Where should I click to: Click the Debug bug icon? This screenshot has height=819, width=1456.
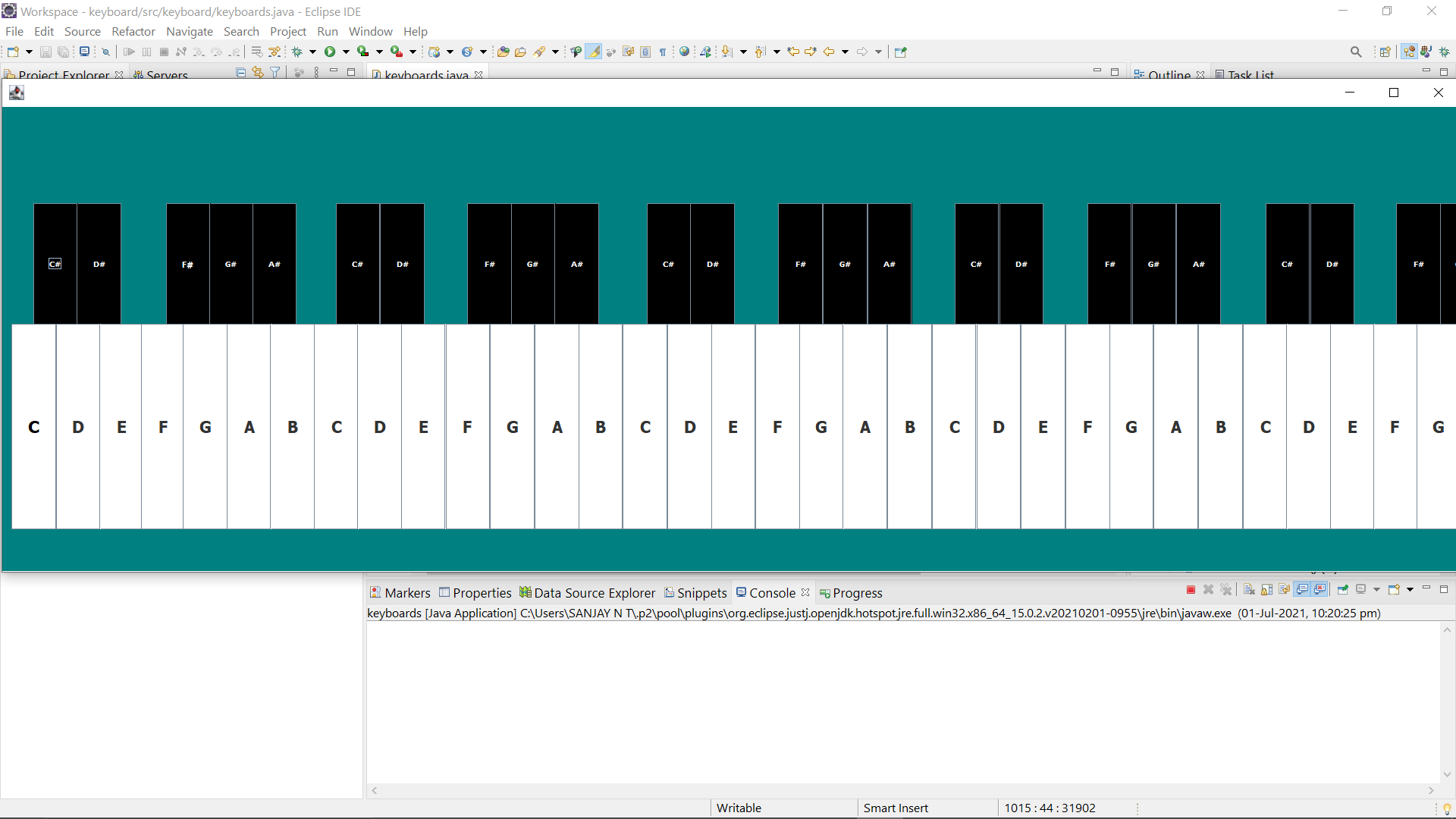(x=297, y=52)
